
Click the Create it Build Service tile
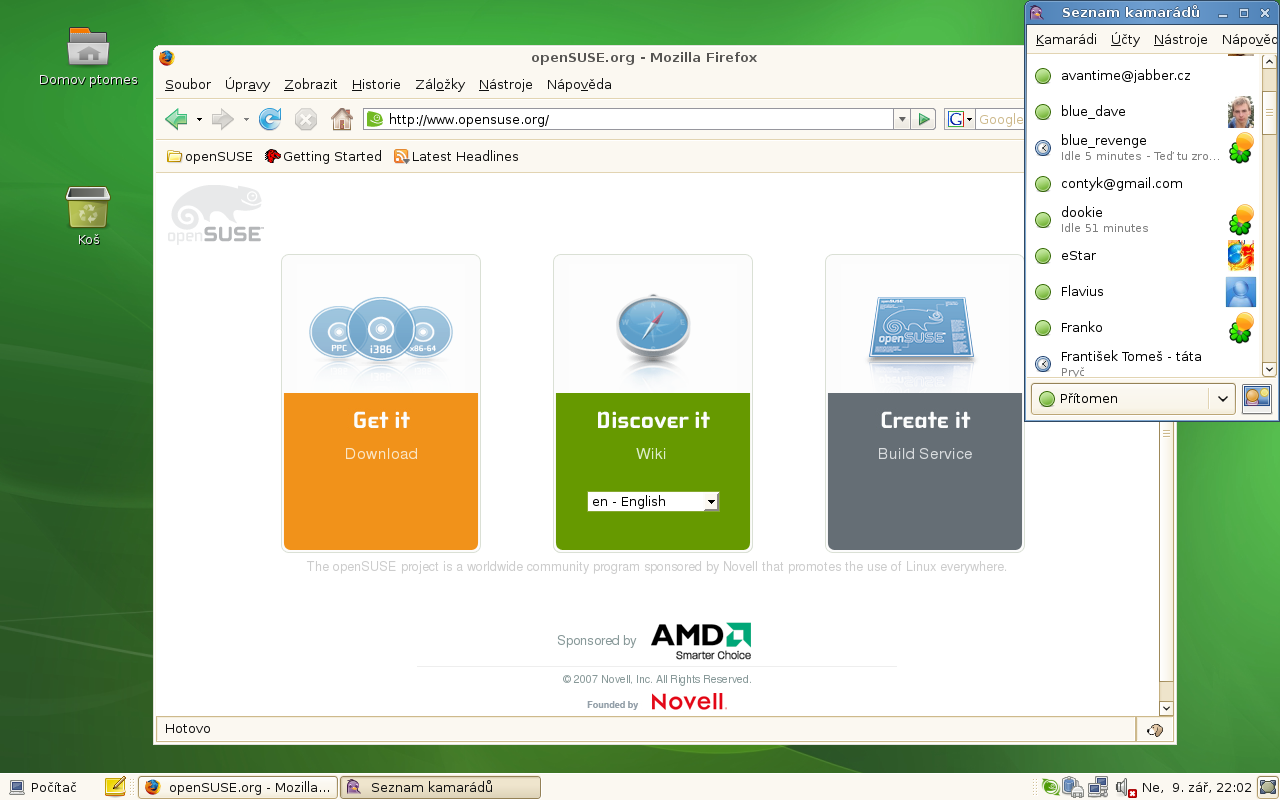[925, 403]
